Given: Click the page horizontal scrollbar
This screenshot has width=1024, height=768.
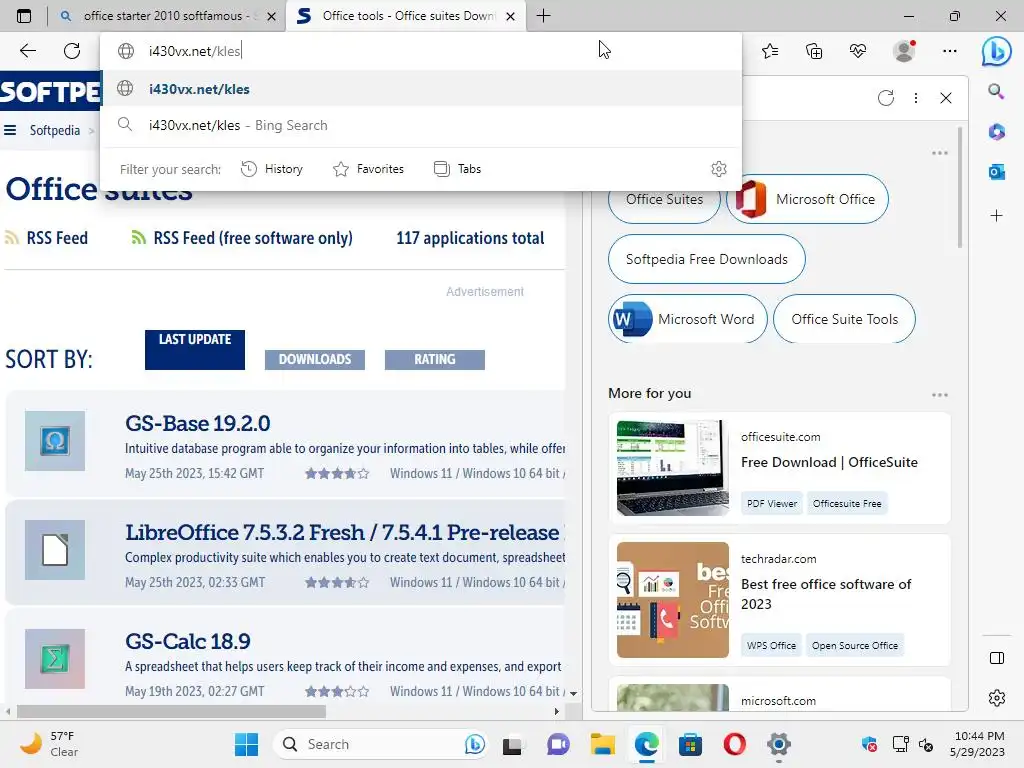Looking at the screenshot, I should click(171, 711).
